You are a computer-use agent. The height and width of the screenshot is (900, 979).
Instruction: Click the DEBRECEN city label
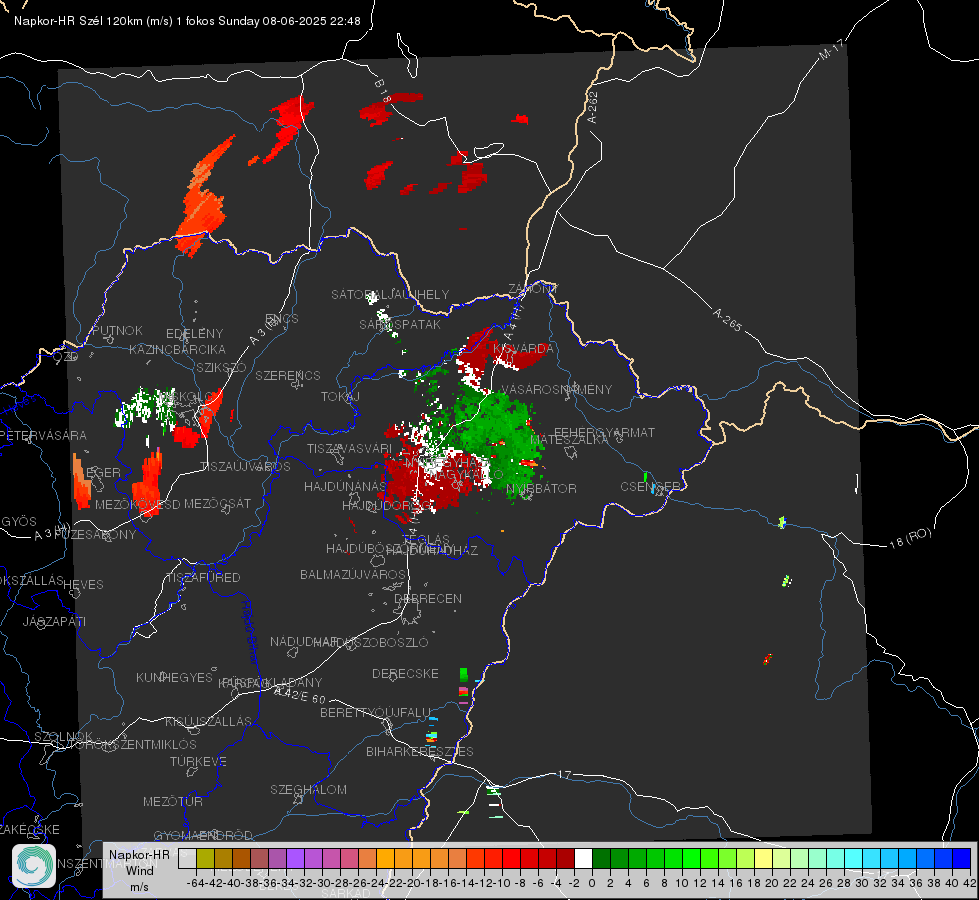point(428,598)
